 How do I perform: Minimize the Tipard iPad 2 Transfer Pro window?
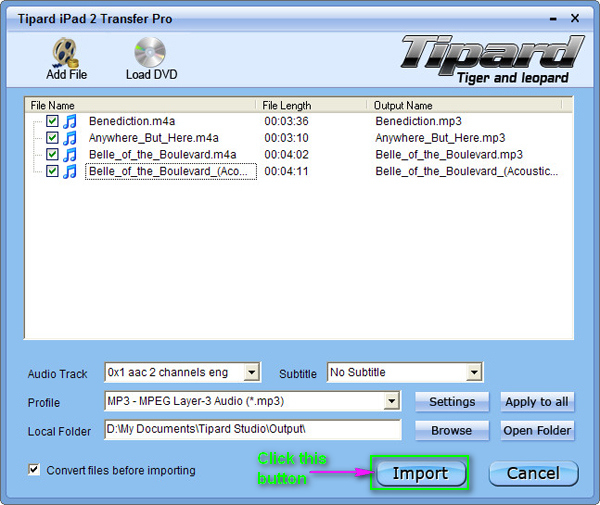pyautogui.click(x=553, y=19)
